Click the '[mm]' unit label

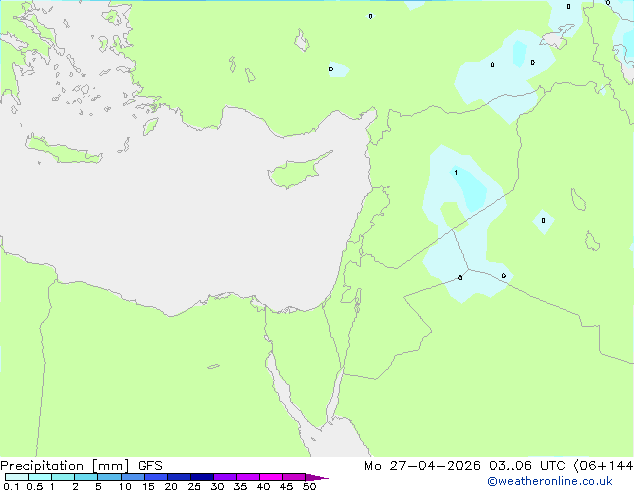pyautogui.click(x=110, y=466)
